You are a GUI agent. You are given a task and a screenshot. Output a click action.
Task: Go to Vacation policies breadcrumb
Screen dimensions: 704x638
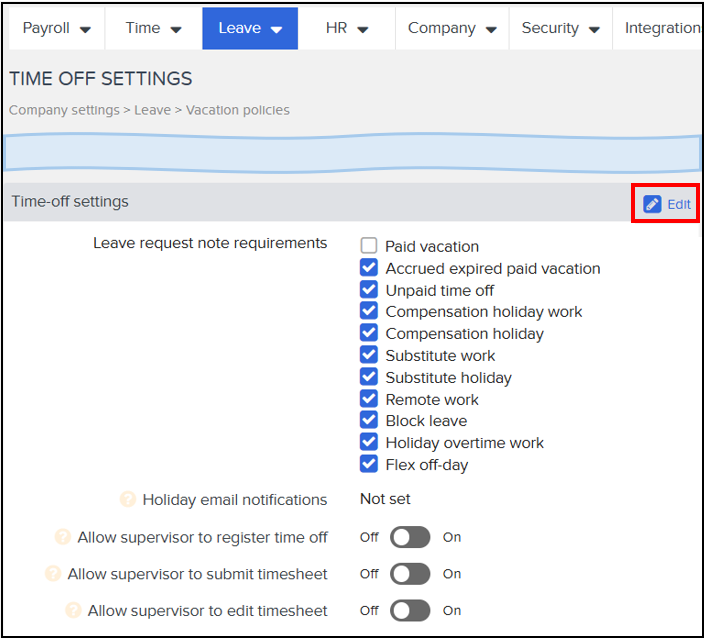pos(238,110)
